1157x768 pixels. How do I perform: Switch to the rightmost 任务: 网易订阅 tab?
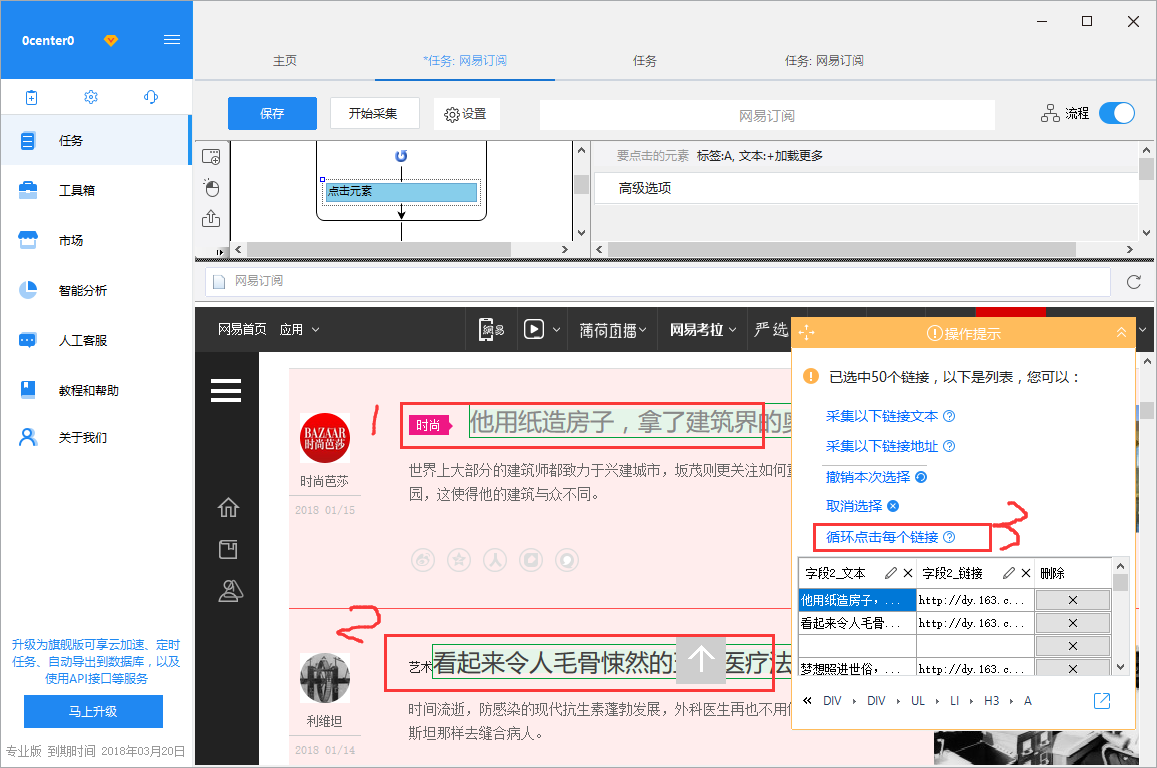[x=824, y=60]
